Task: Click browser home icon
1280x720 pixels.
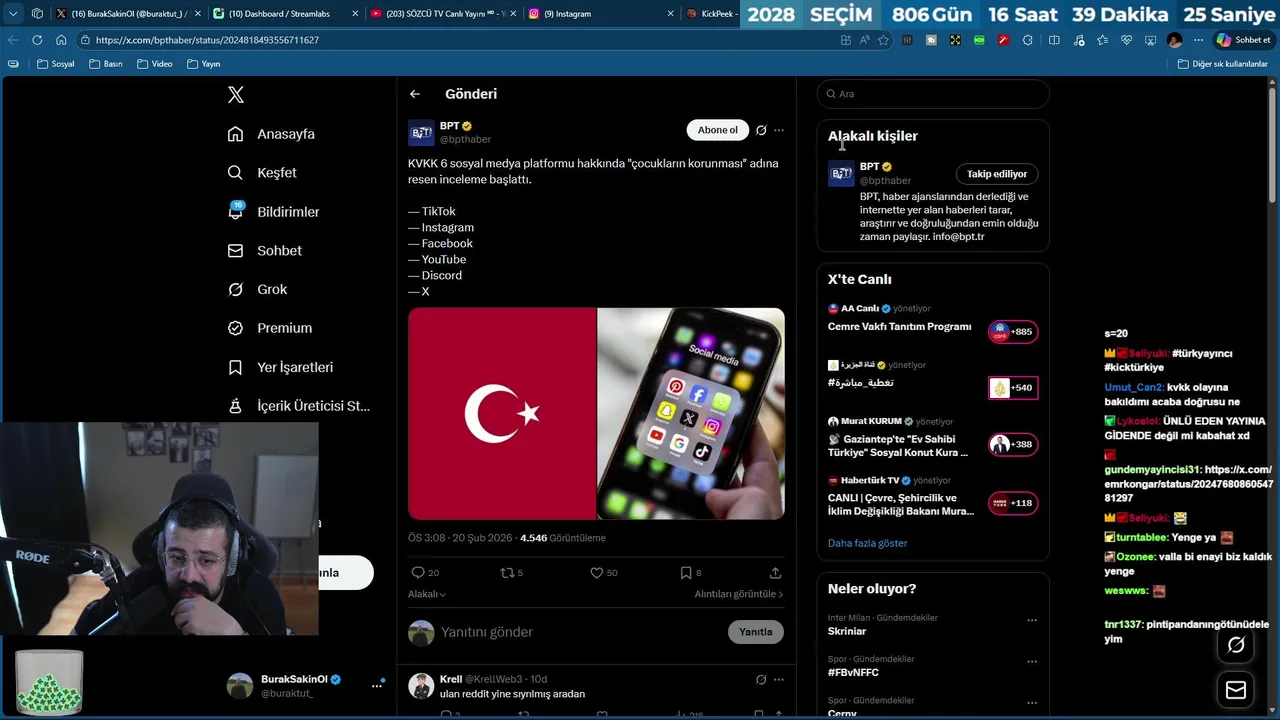Action: [x=61, y=40]
